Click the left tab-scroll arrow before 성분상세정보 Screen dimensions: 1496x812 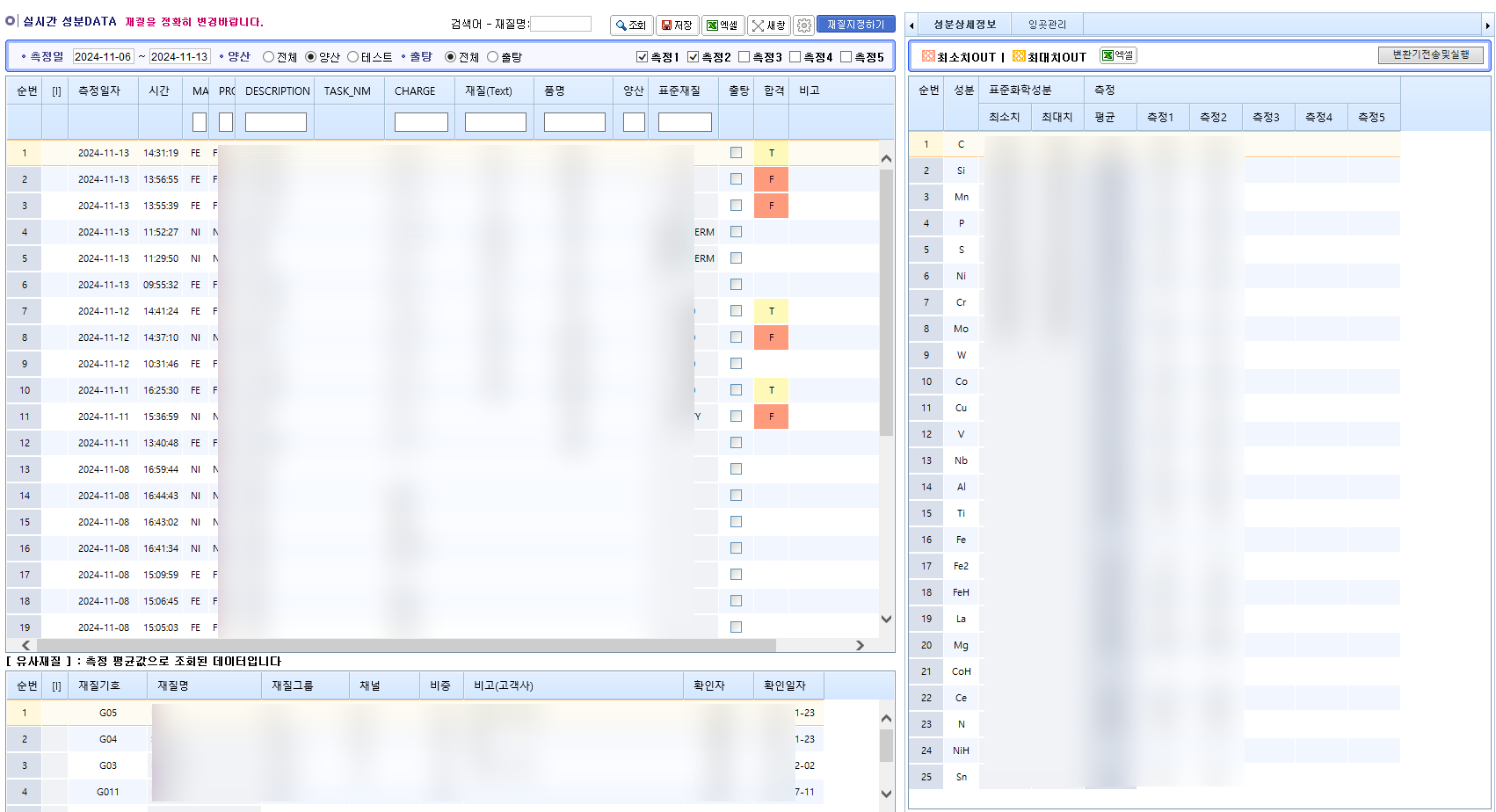[911, 25]
